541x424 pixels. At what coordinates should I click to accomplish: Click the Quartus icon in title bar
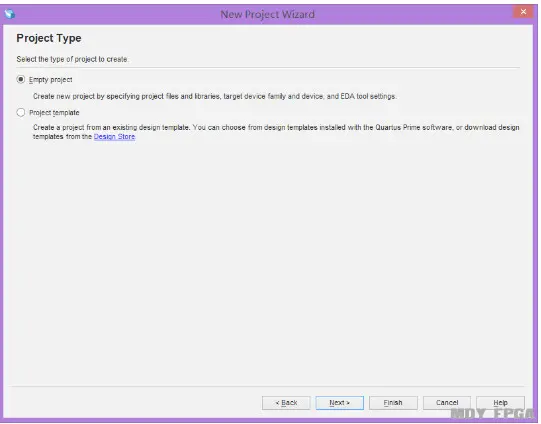click(x=10, y=14)
